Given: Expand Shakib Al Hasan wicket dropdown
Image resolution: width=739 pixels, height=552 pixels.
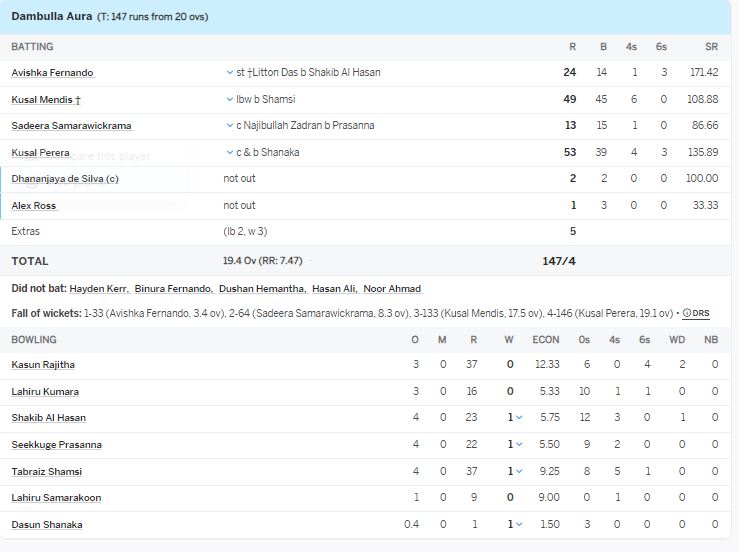Looking at the screenshot, I should (519, 418).
